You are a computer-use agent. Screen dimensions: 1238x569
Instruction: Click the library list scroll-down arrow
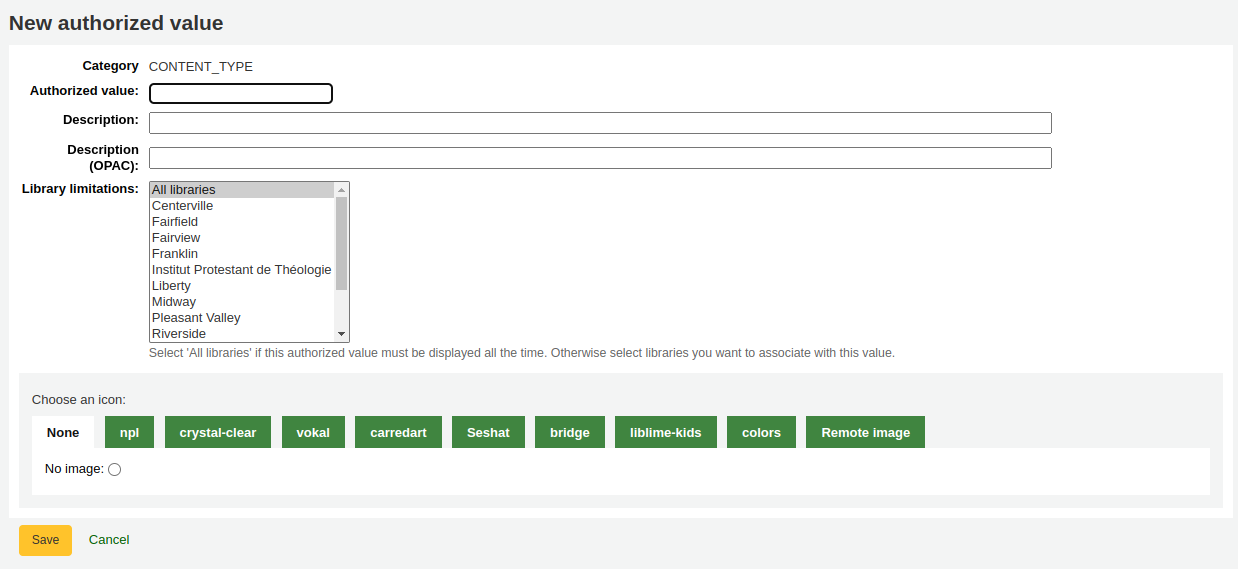[x=341, y=334]
